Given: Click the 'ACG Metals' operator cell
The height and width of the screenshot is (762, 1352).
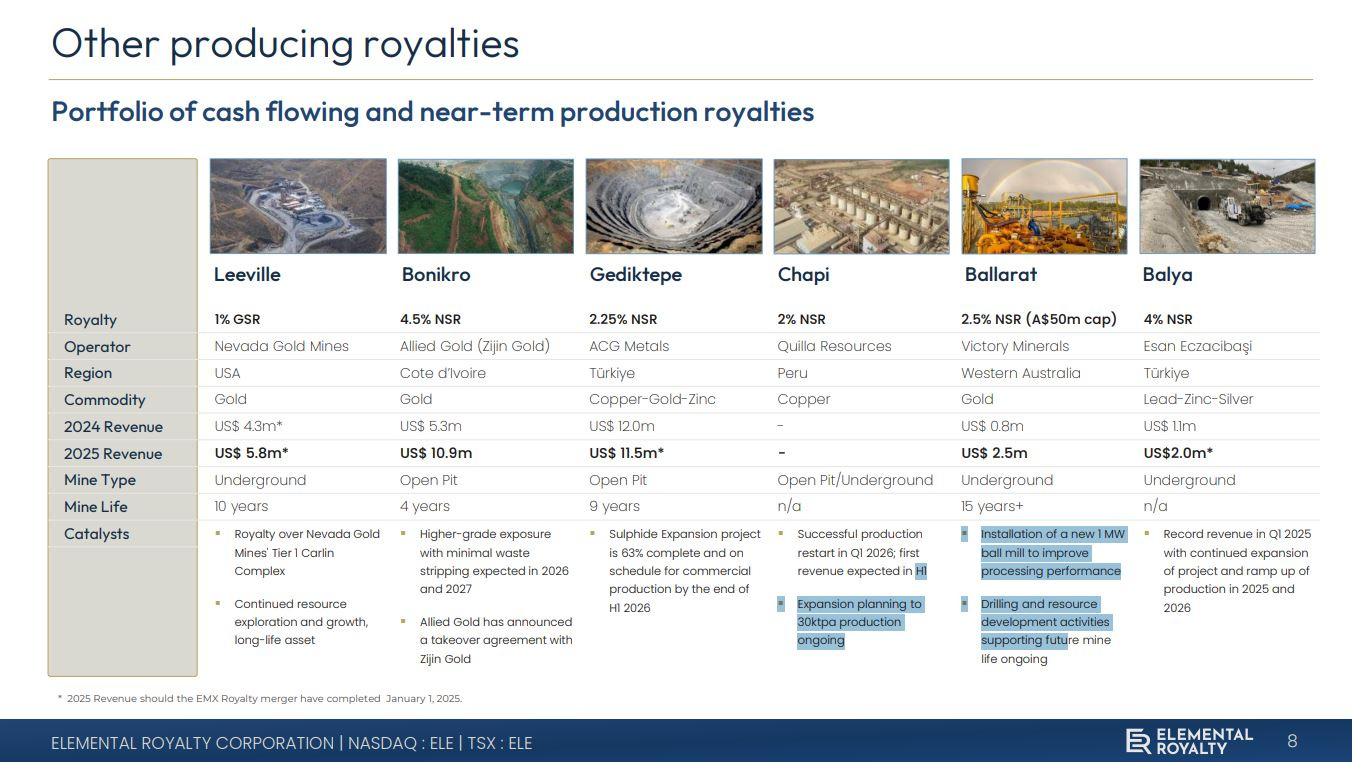Looking at the screenshot, I should 629,347.
